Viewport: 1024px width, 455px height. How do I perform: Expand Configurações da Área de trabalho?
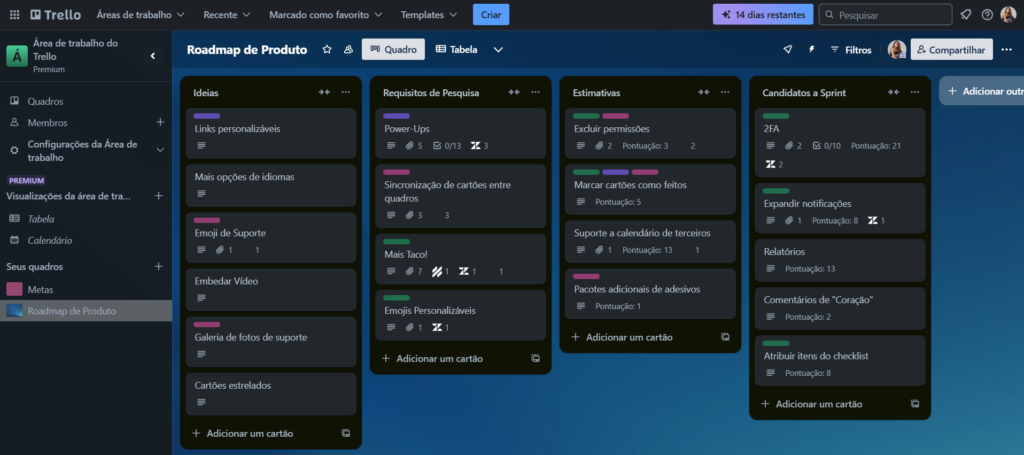click(160, 150)
